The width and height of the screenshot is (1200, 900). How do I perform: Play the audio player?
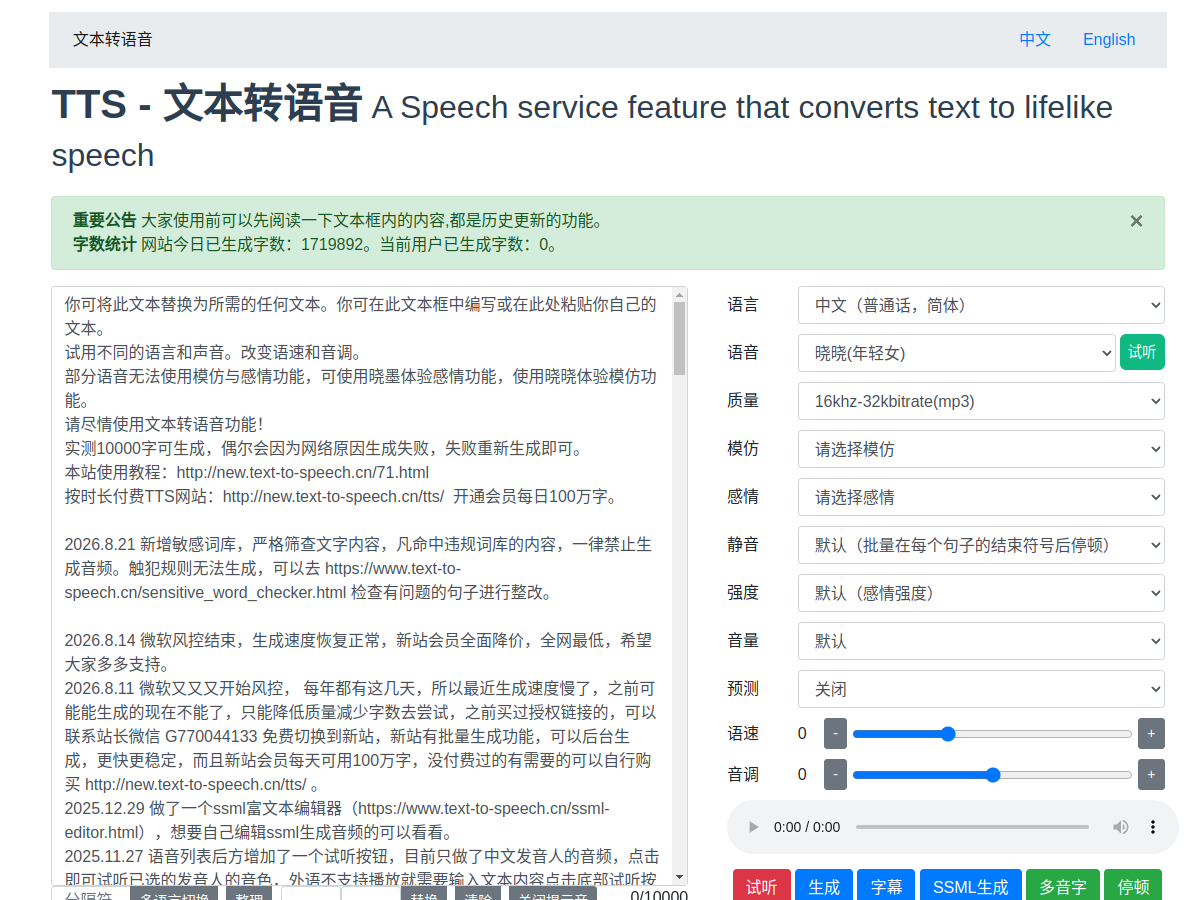[x=754, y=827]
